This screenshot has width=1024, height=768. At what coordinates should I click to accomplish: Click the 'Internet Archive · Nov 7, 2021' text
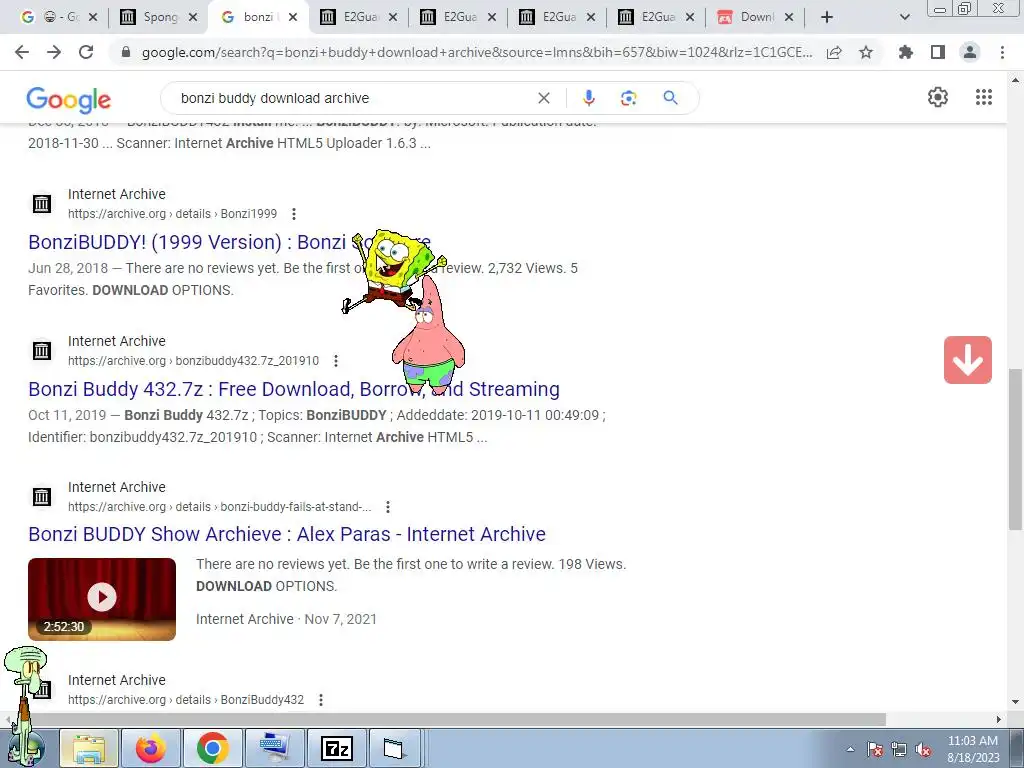pyautogui.click(x=286, y=619)
